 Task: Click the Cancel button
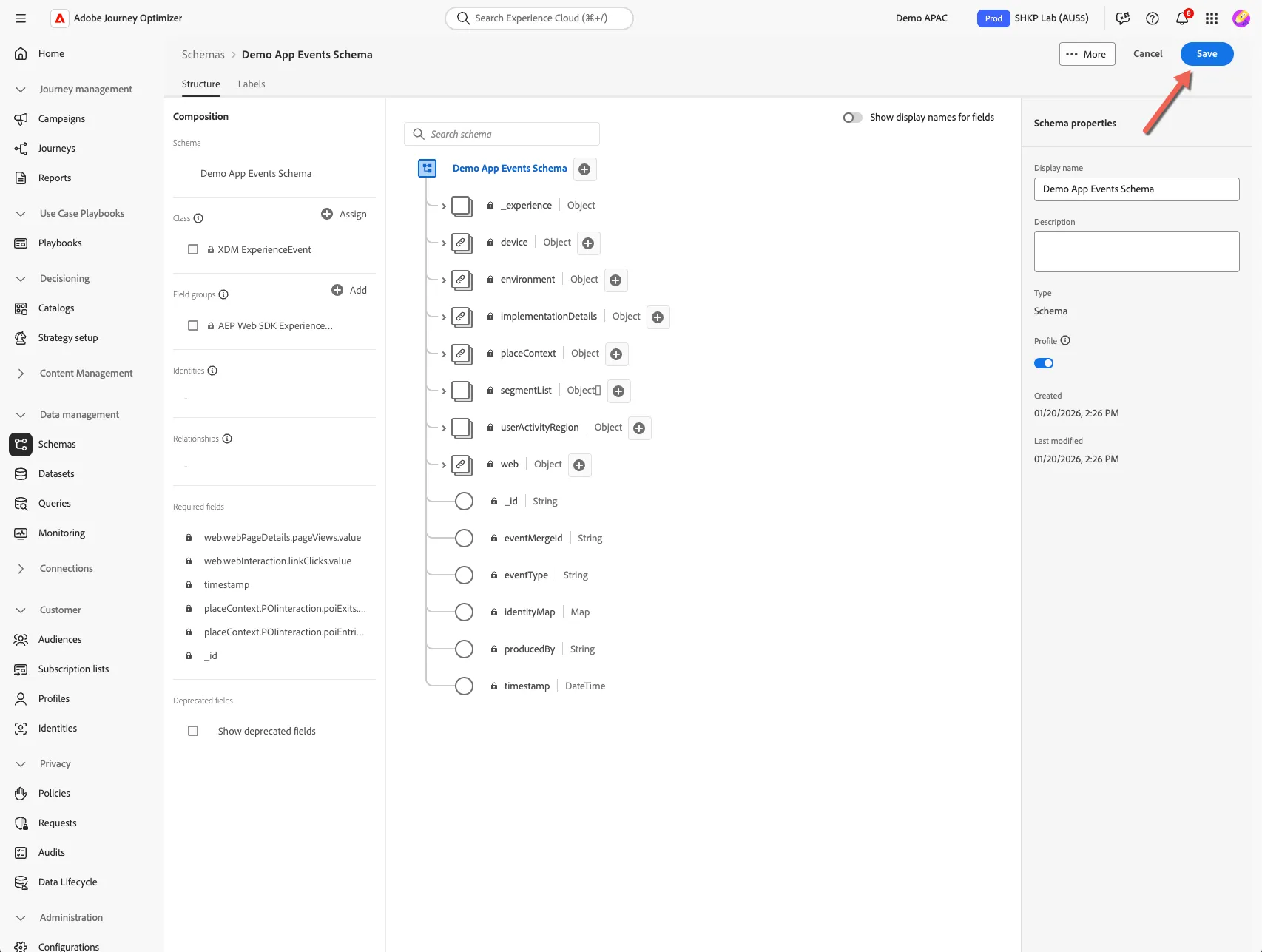tap(1148, 54)
